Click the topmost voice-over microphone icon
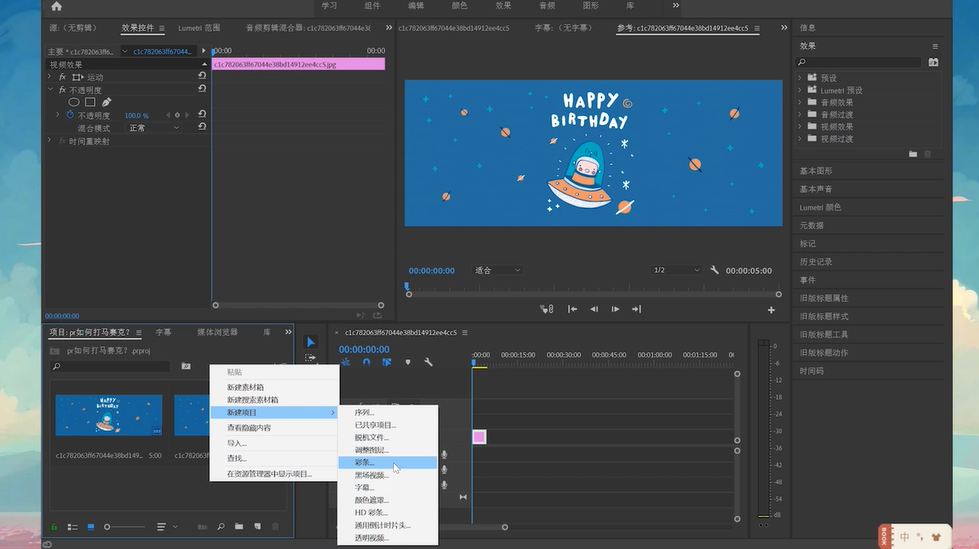Screen dimensions: 979x549 click(x=444, y=455)
